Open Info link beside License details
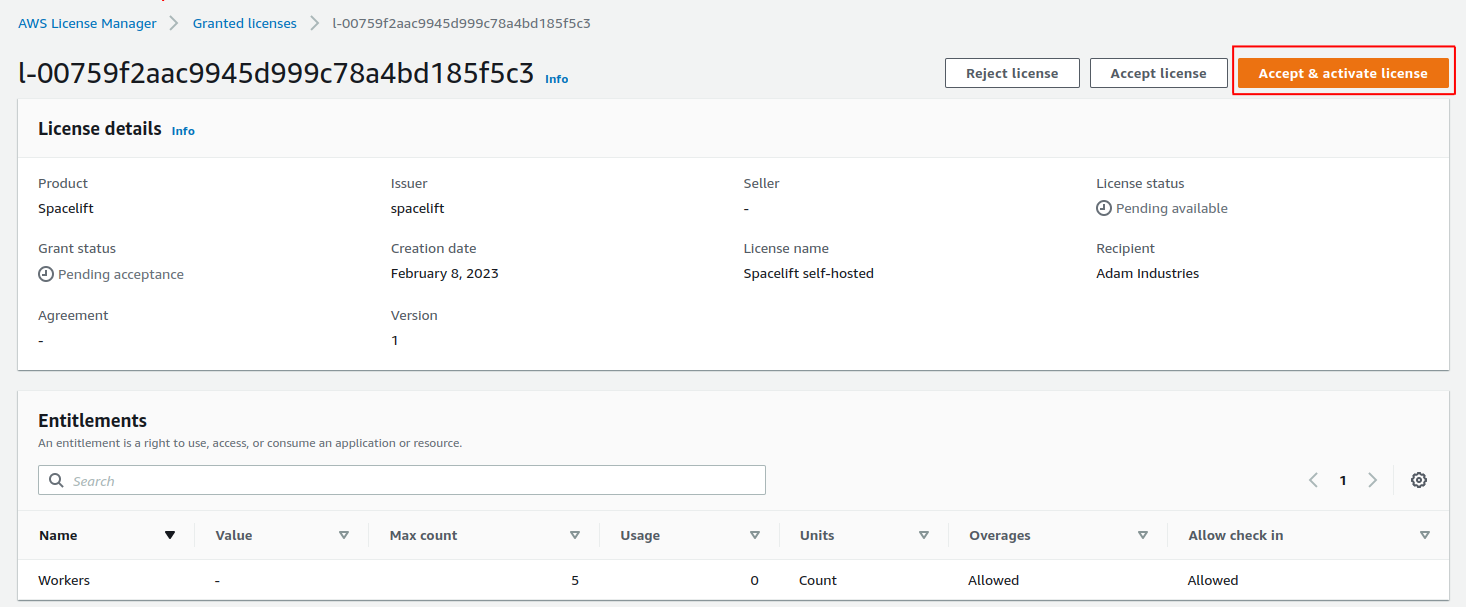 [183, 131]
